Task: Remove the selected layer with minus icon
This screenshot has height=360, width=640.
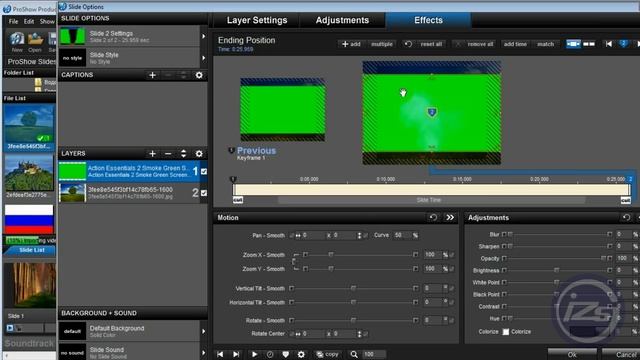Action: coord(168,153)
